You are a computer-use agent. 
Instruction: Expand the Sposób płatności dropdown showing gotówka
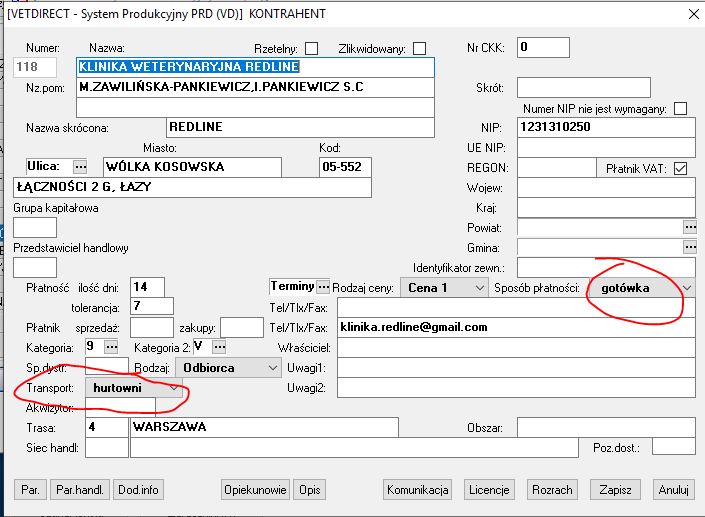[x=686, y=288]
